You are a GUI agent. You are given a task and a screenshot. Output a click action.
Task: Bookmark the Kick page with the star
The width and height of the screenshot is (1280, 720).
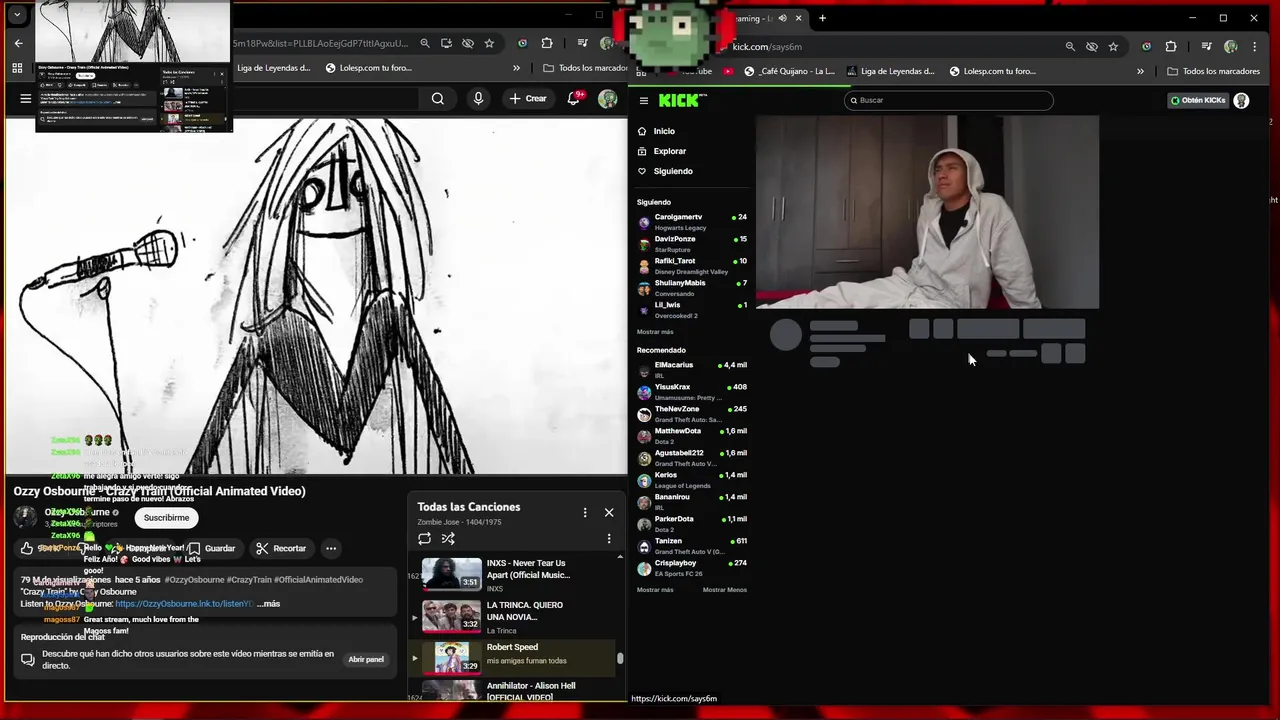(x=1113, y=46)
